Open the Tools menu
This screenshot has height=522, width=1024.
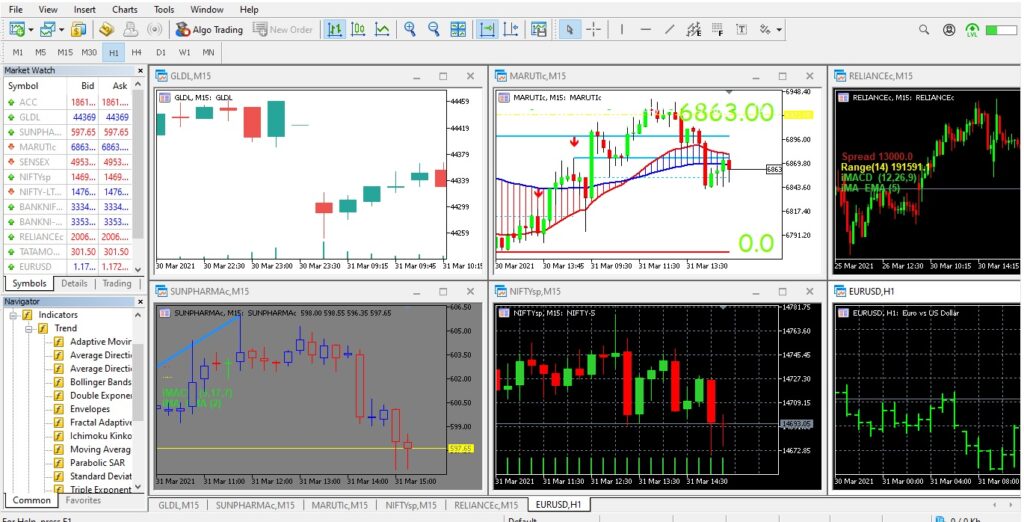point(164,10)
